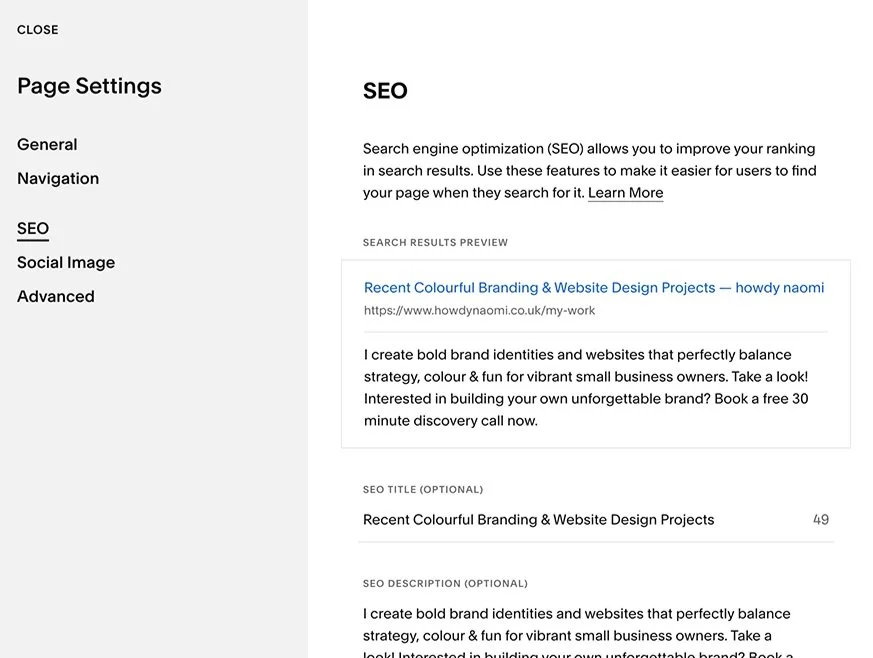Follow the Learn More link

coord(625,193)
